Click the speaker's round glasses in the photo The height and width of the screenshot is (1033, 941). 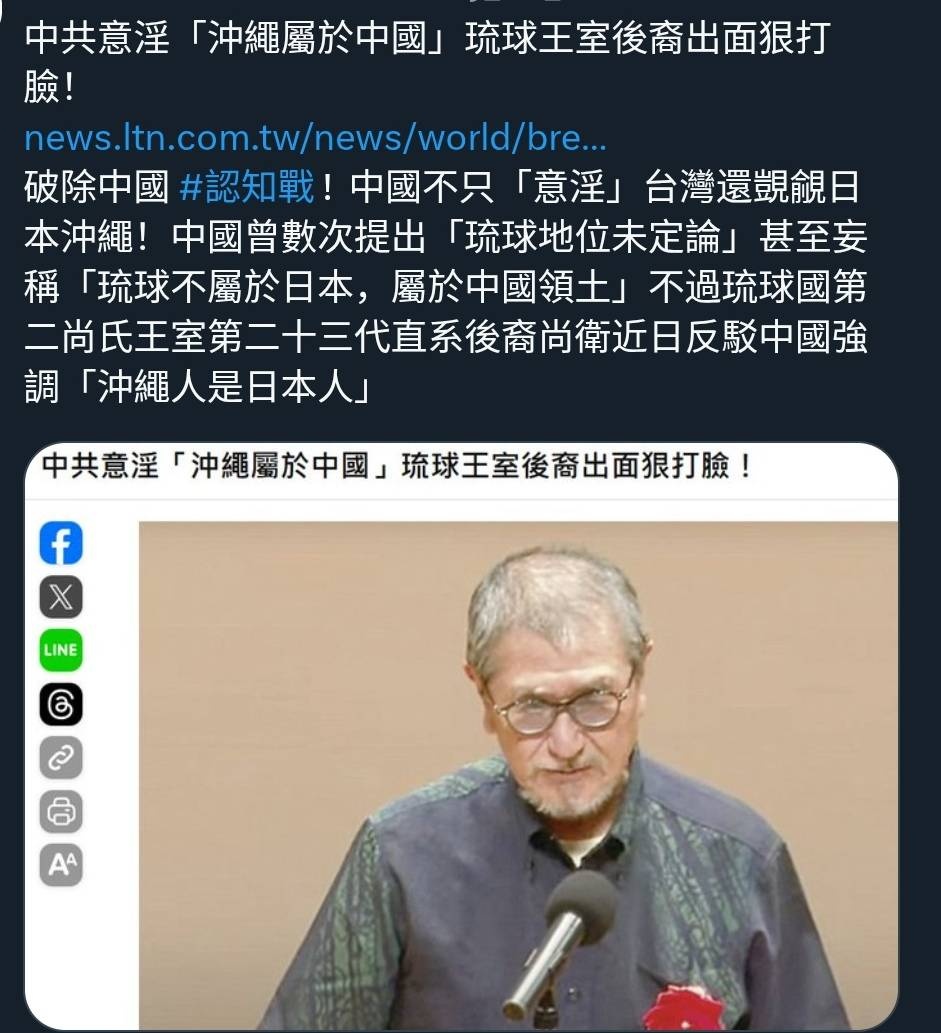click(x=562, y=710)
